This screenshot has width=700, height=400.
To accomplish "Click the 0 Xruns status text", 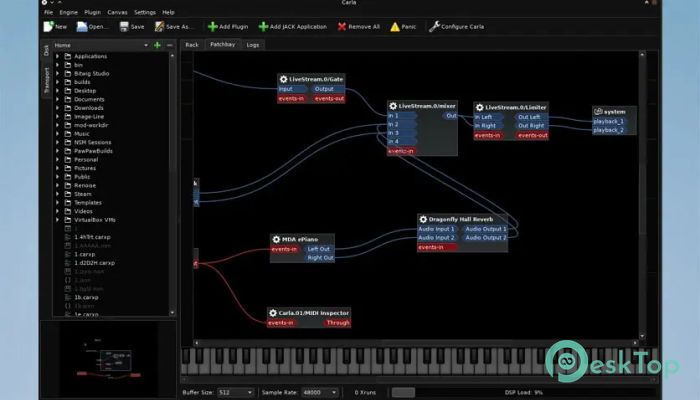I will [x=365, y=392].
